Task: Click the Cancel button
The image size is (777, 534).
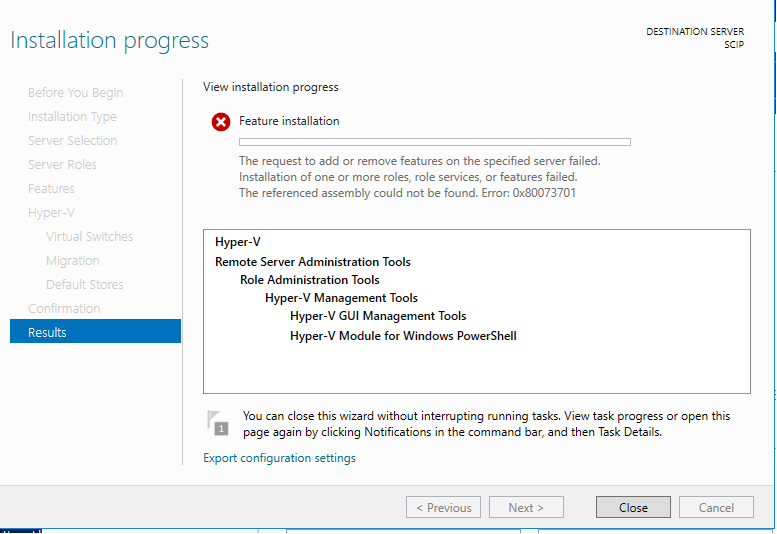Action: [716, 507]
